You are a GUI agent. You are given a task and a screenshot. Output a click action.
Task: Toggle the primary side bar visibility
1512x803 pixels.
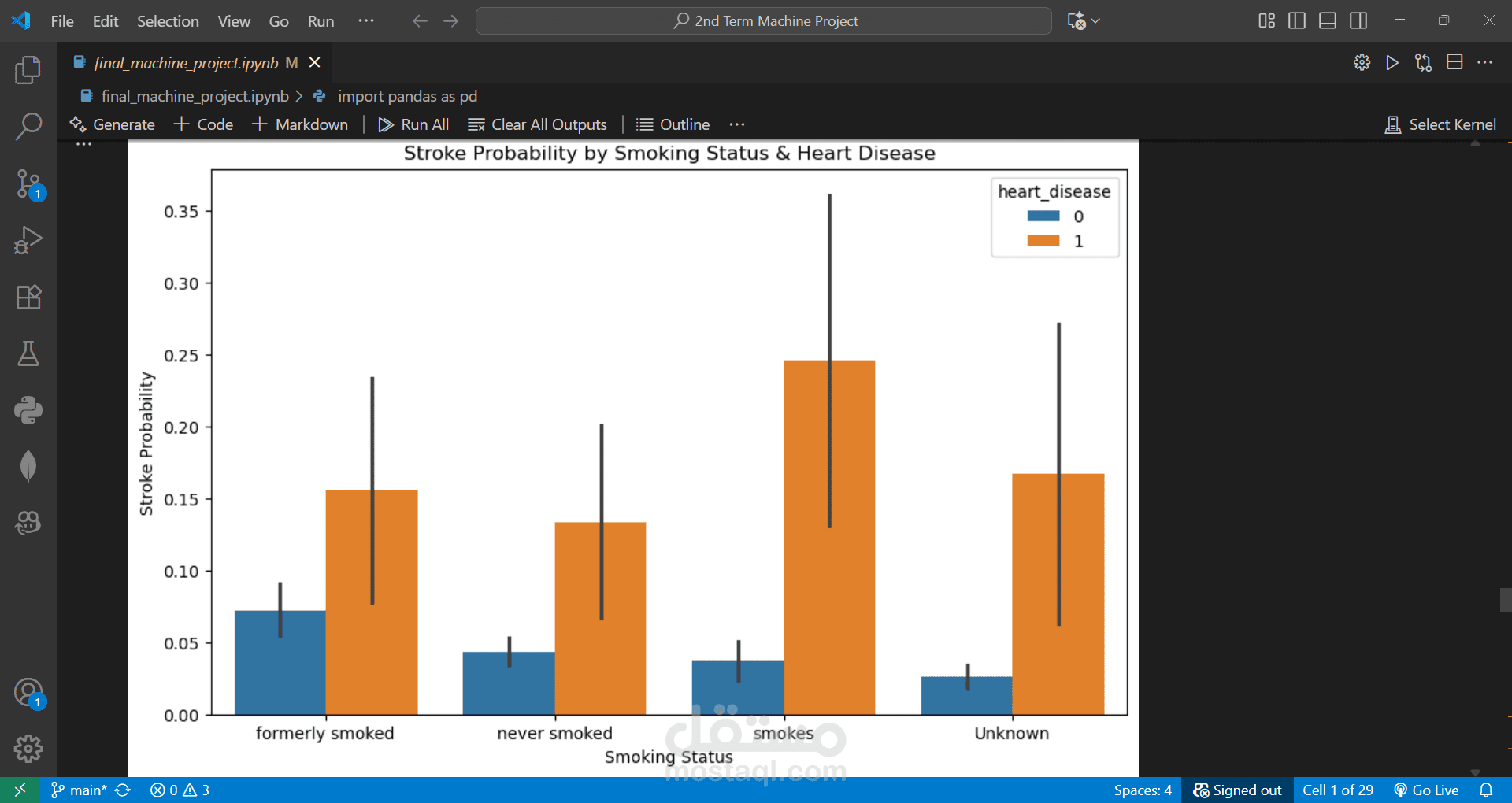[x=1297, y=20]
